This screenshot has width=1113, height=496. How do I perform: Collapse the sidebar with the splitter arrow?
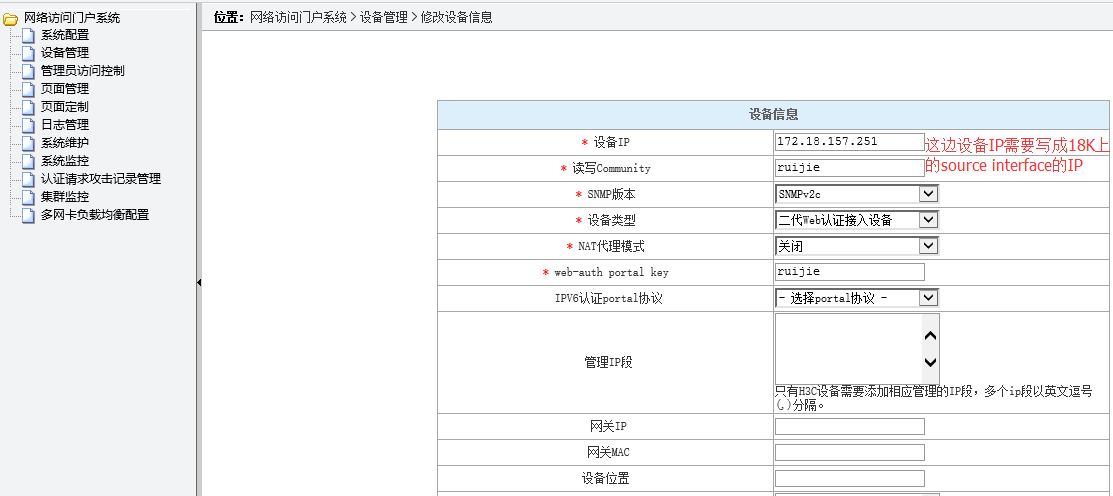(199, 282)
